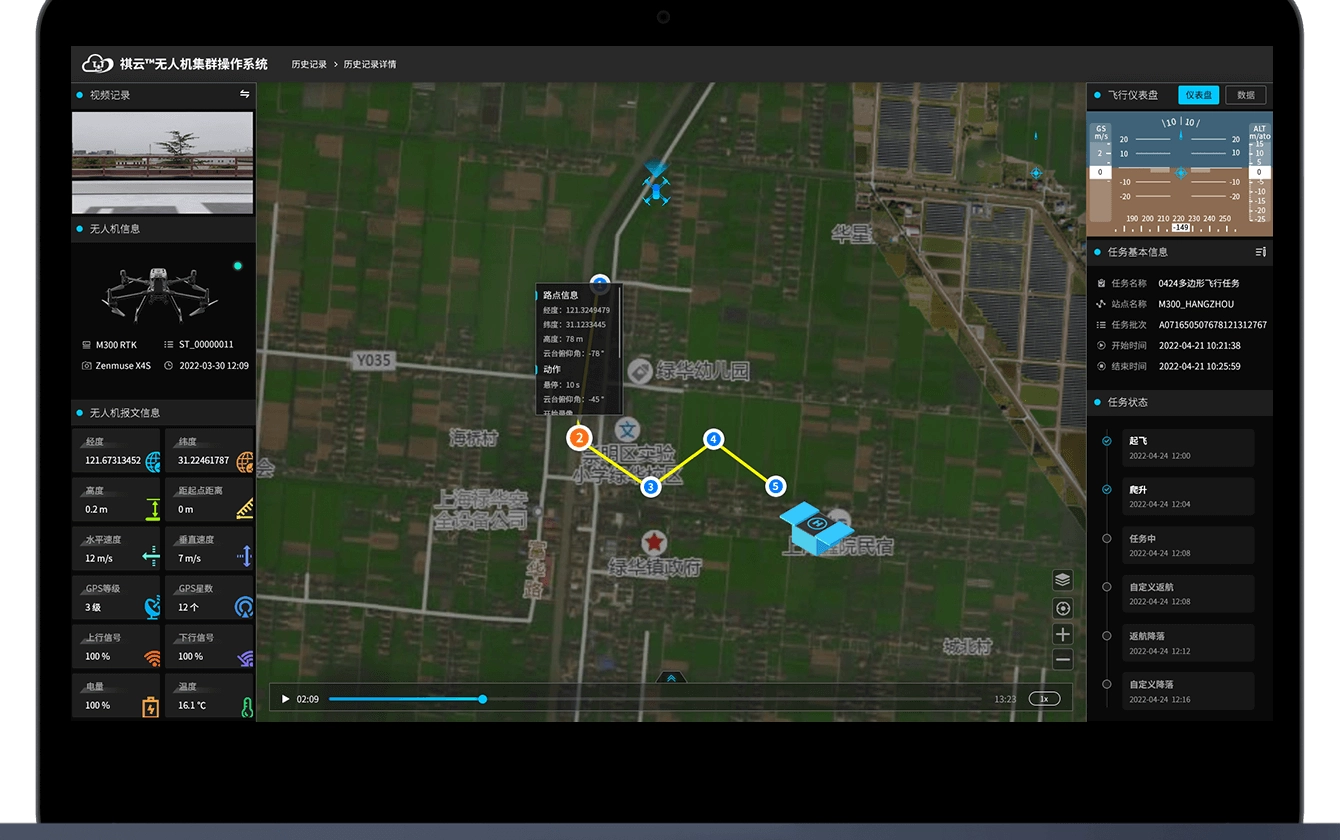Image resolution: width=1340 pixels, height=840 pixels.
Task: Select the 任务中 status step circle
Action: point(1106,538)
